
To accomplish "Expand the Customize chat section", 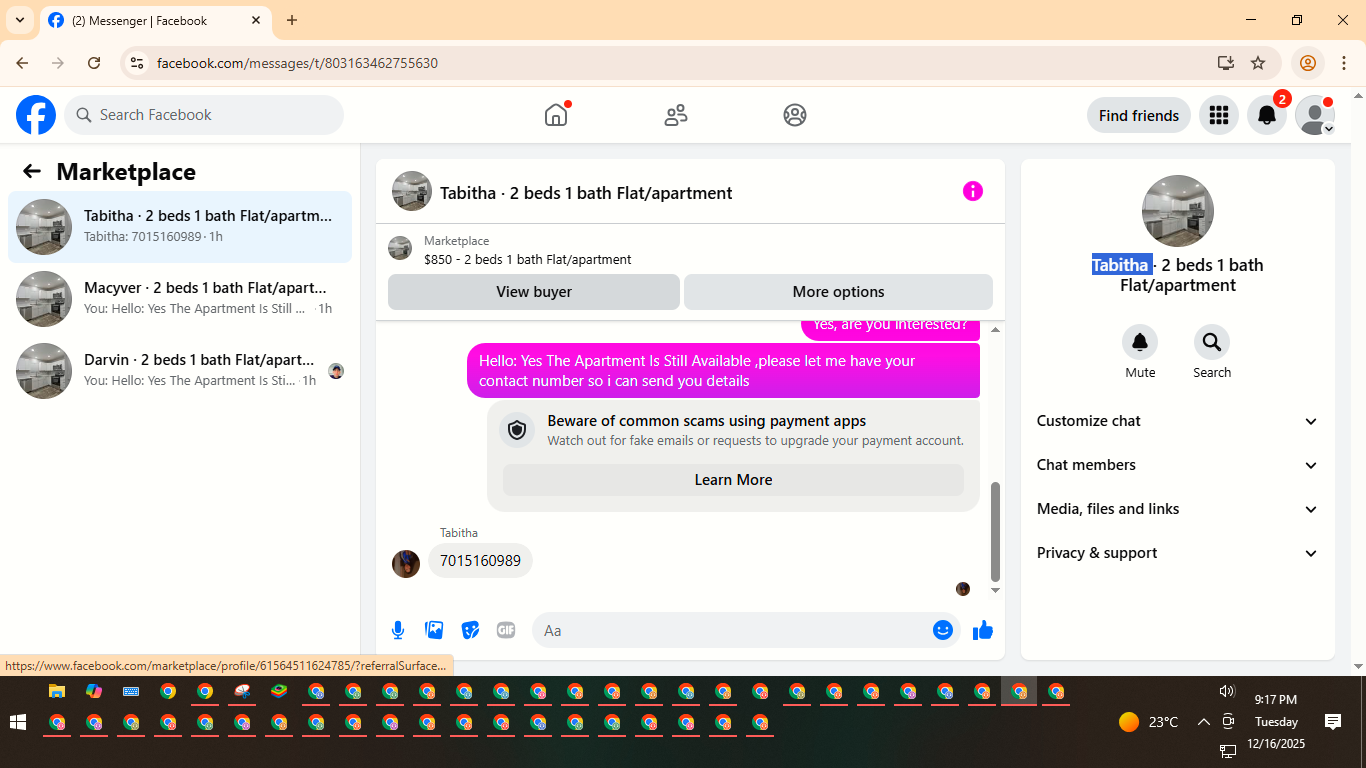I will (x=1178, y=421).
